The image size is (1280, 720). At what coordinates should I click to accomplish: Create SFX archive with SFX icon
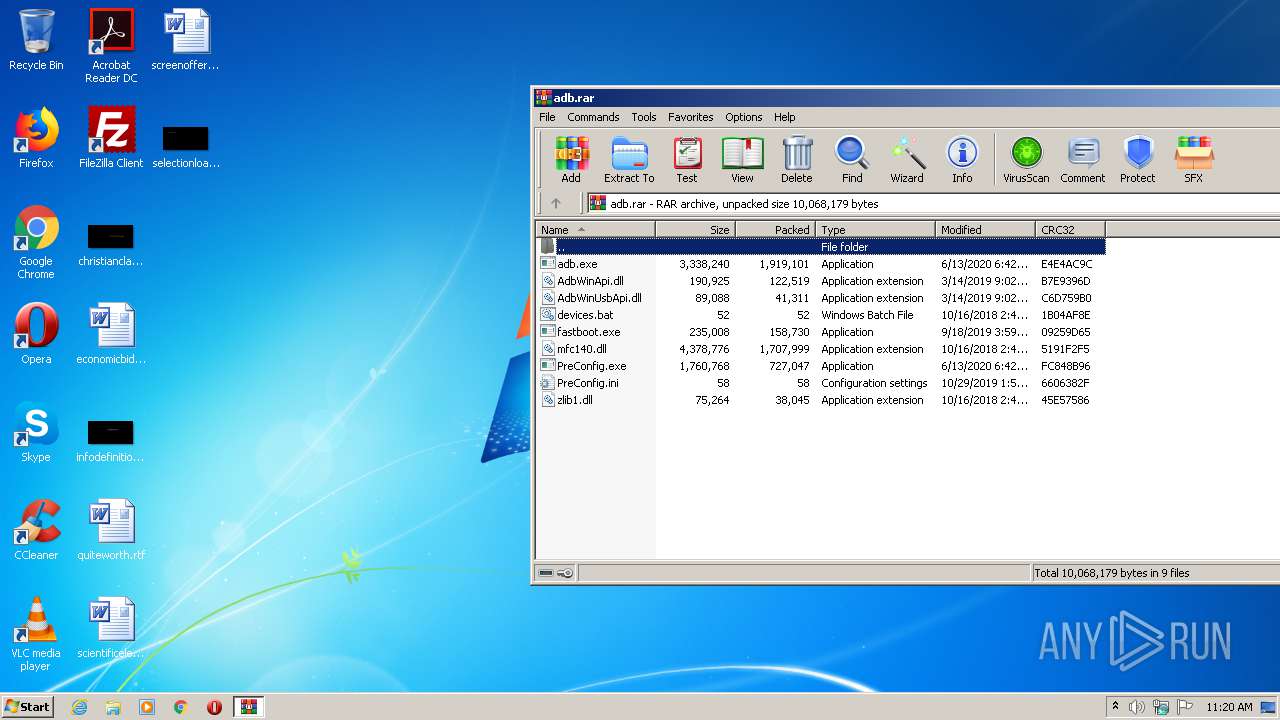pyautogui.click(x=1194, y=160)
